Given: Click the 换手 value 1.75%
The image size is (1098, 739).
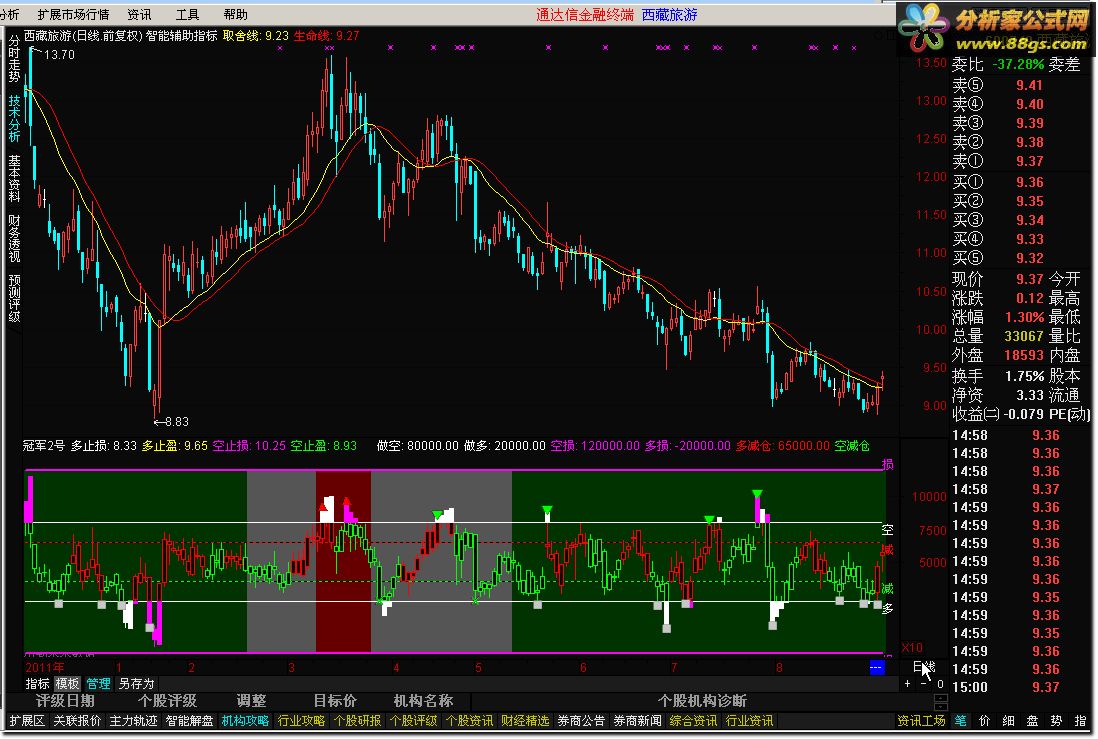Looking at the screenshot, I should point(1024,376).
